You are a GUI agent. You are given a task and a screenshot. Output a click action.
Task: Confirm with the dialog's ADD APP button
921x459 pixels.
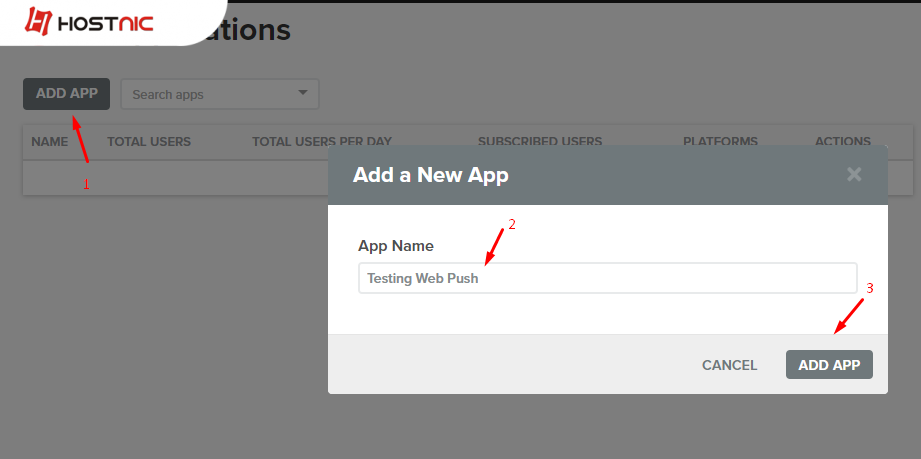pyautogui.click(x=829, y=365)
